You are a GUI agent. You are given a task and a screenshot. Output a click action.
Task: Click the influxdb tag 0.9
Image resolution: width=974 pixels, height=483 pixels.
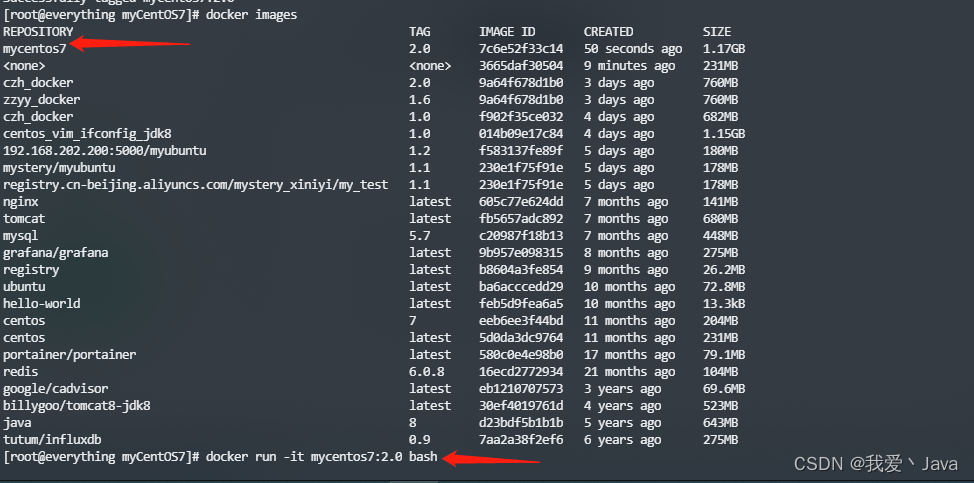[x=420, y=440]
